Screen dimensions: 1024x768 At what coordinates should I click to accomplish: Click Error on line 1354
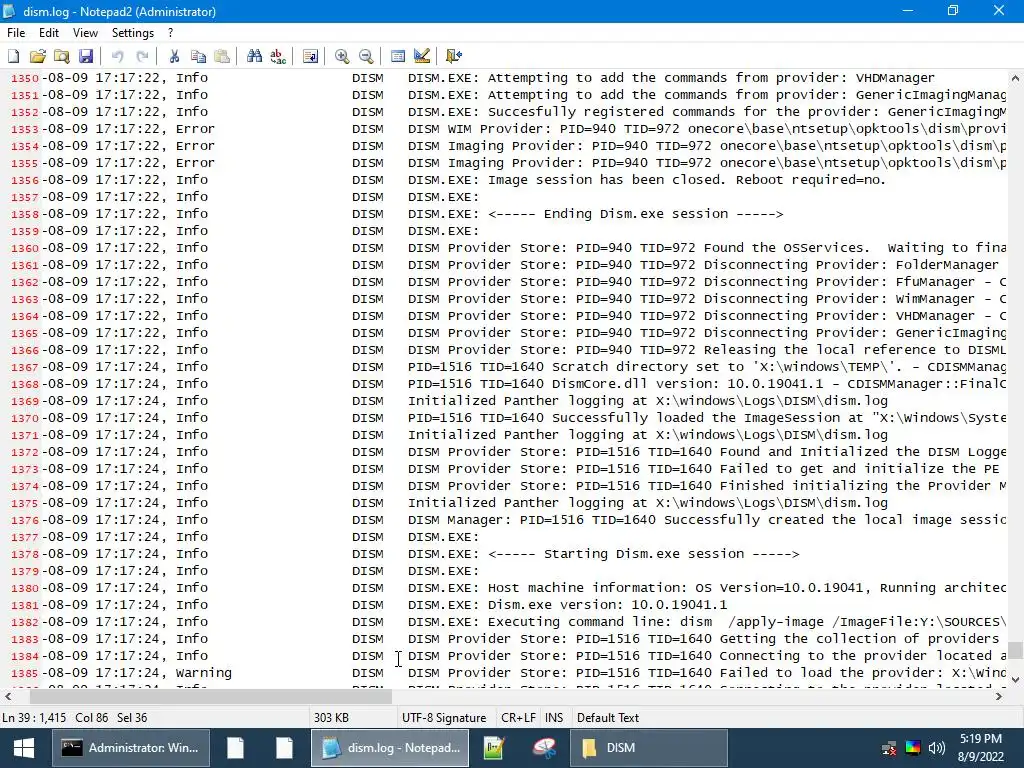tap(195, 146)
